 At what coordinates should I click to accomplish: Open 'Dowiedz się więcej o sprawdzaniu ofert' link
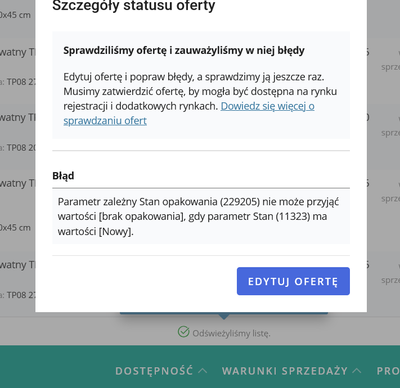267,106
